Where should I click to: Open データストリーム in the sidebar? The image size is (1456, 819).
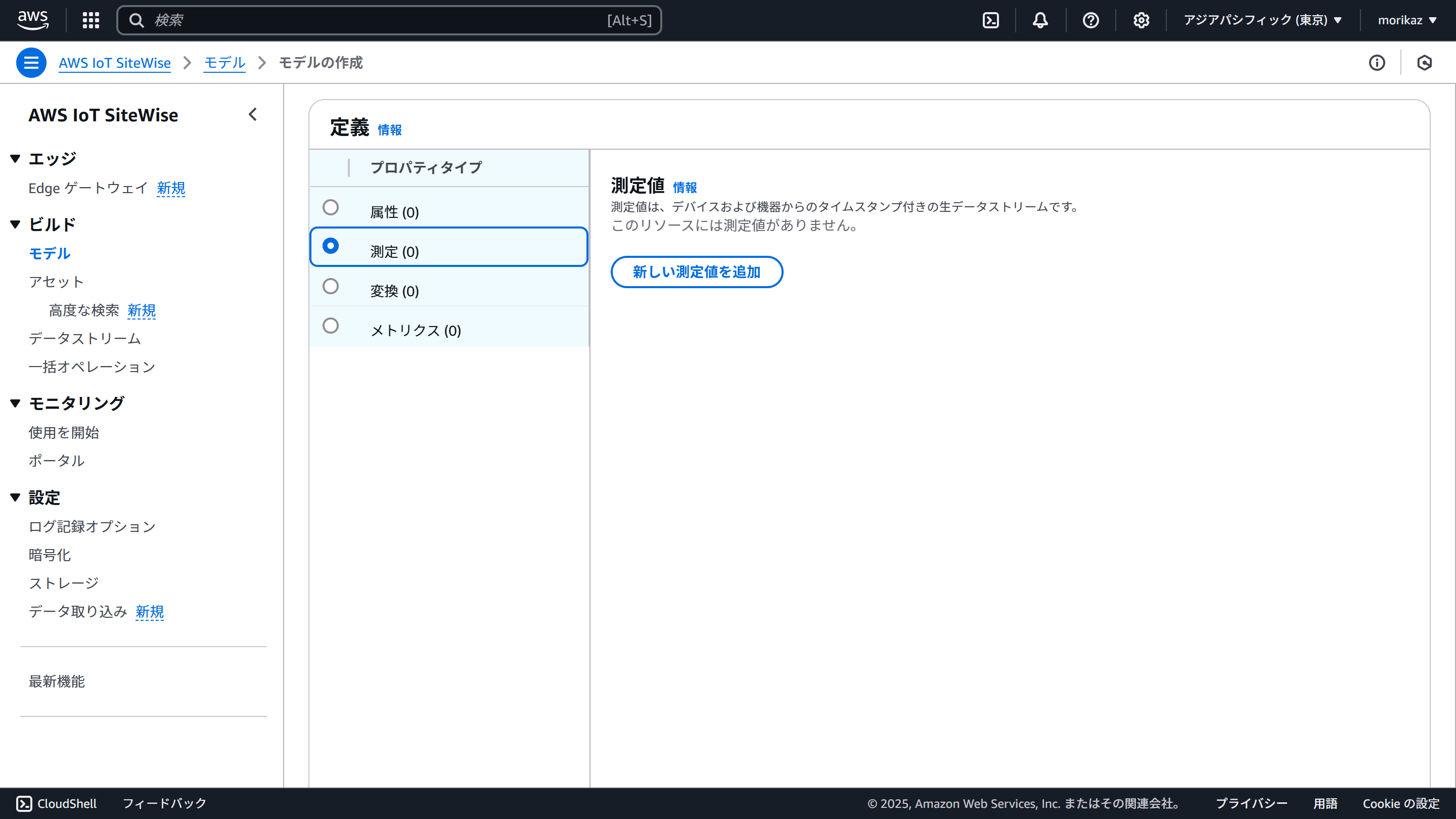(x=85, y=338)
